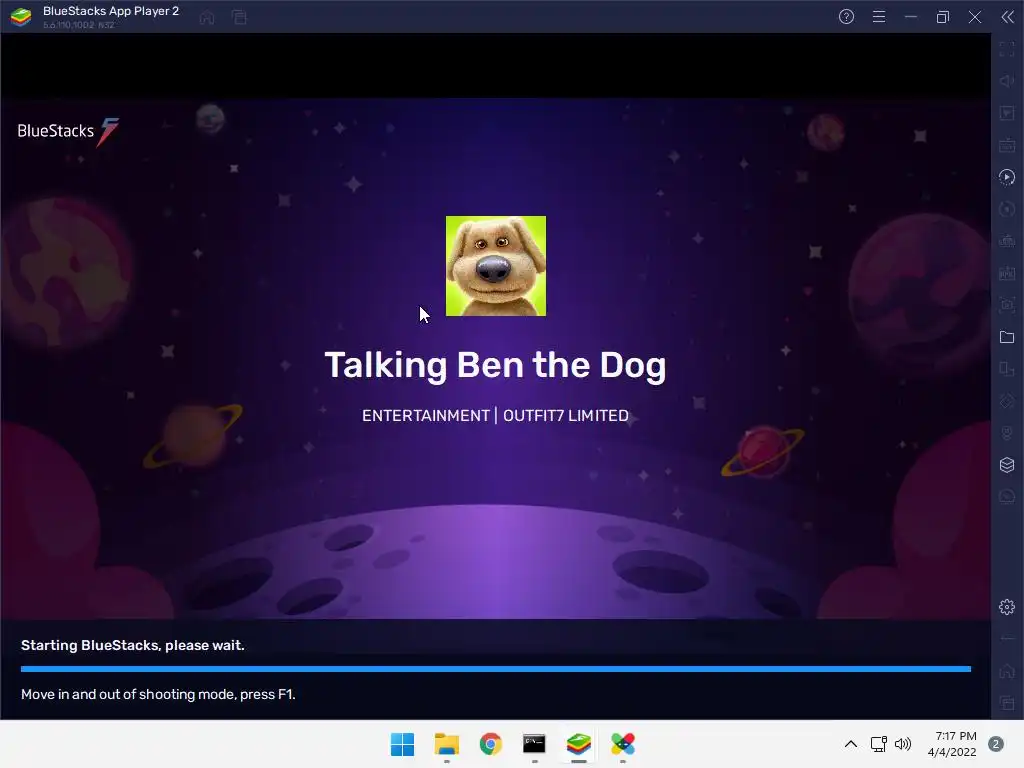Click the home icon in title bar
Screen dimensions: 1024x768
(207, 17)
